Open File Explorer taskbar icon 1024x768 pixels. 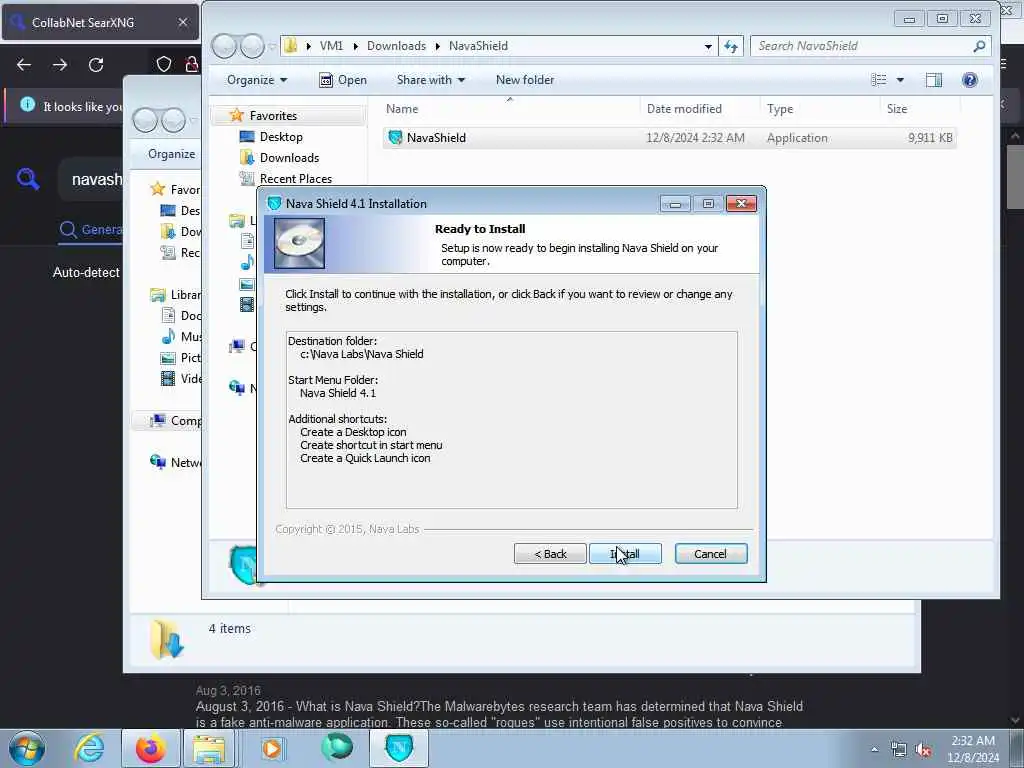point(208,748)
